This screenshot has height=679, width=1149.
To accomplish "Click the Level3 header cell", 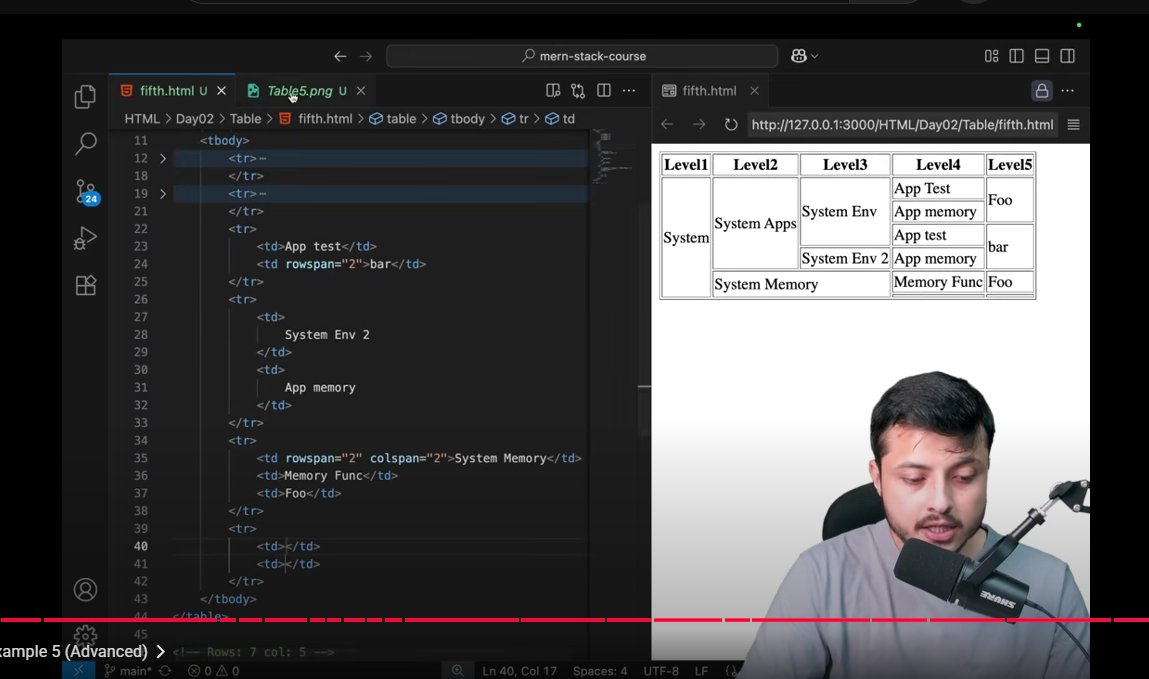I will (x=845, y=164).
